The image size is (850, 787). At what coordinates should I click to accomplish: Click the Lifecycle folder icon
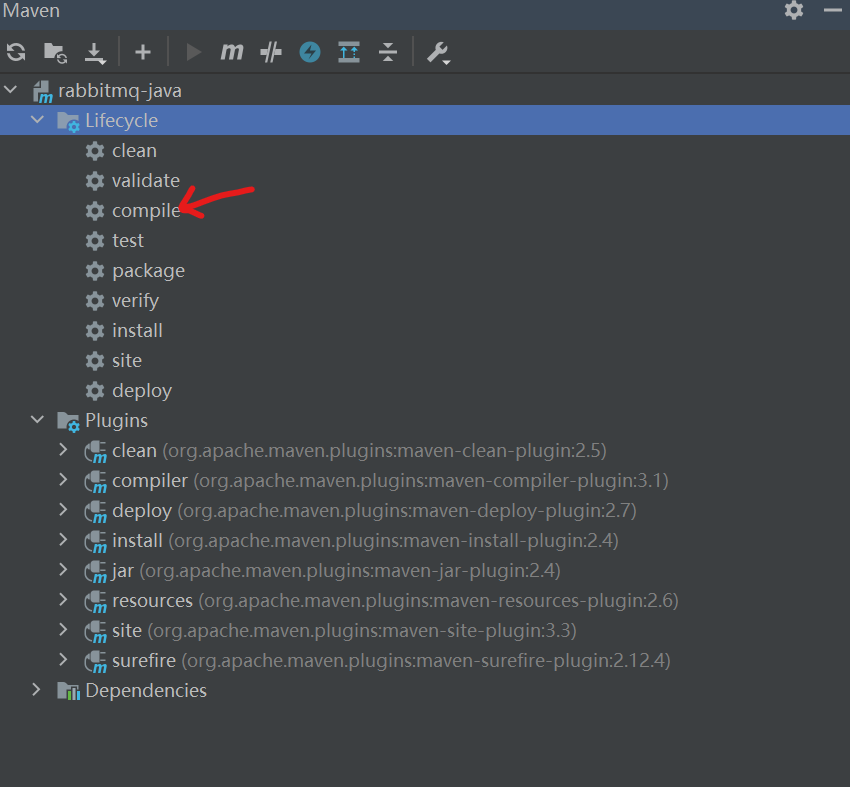68,121
